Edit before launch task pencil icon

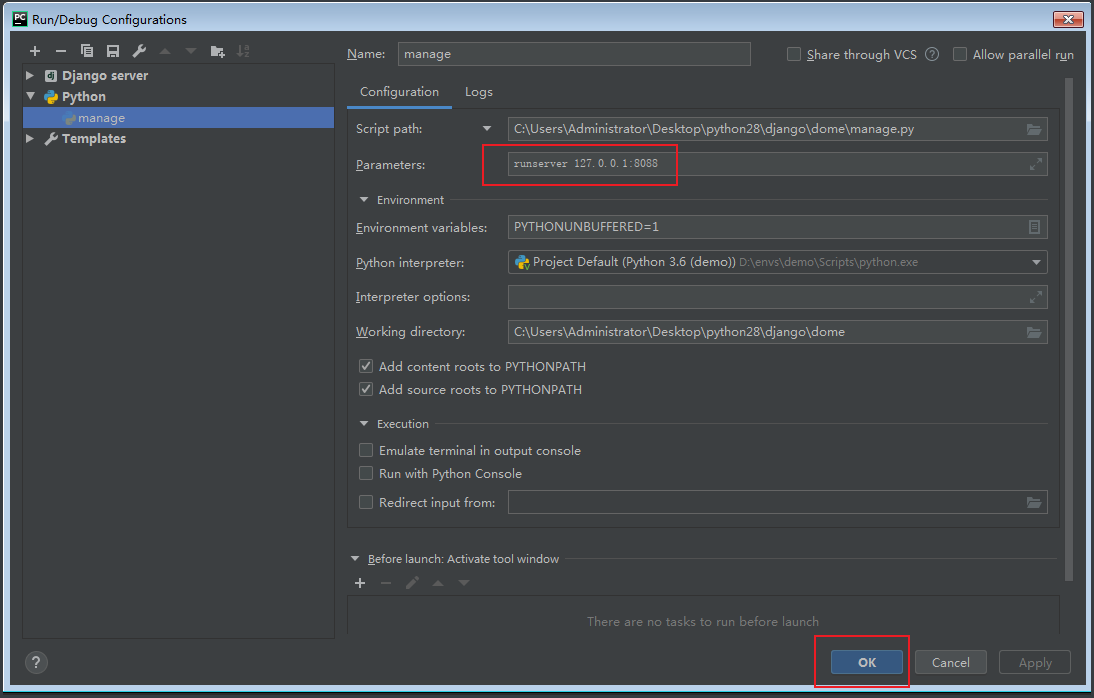(x=412, y=583)
